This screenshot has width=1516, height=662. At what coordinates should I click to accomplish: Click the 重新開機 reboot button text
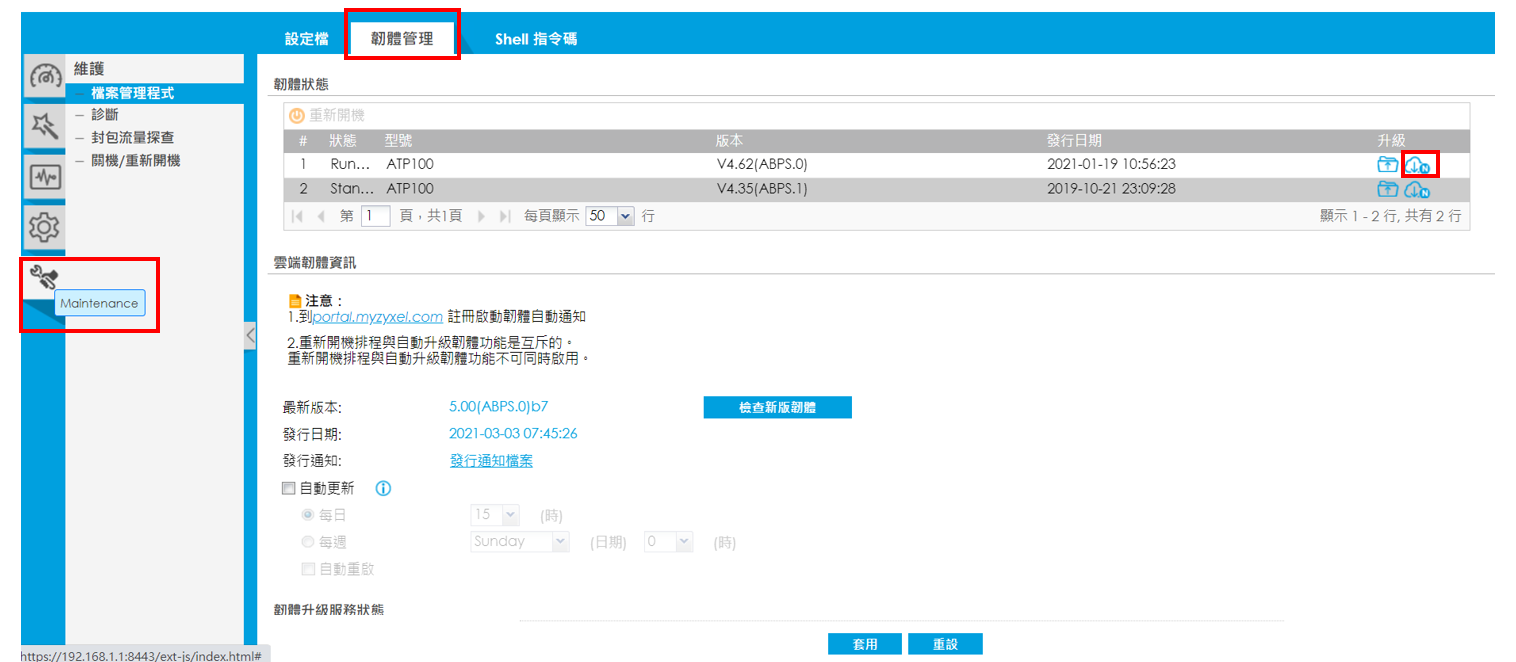pyautogui.click(x=337, y=116)
